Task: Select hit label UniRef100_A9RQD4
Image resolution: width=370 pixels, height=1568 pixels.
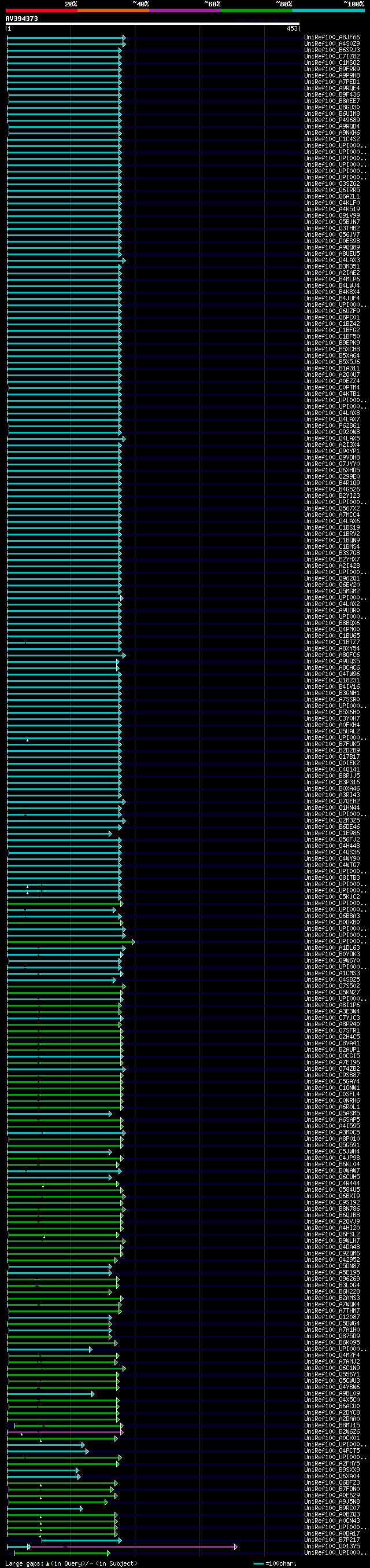Action: pyautogui.click(x=332, y=127)
